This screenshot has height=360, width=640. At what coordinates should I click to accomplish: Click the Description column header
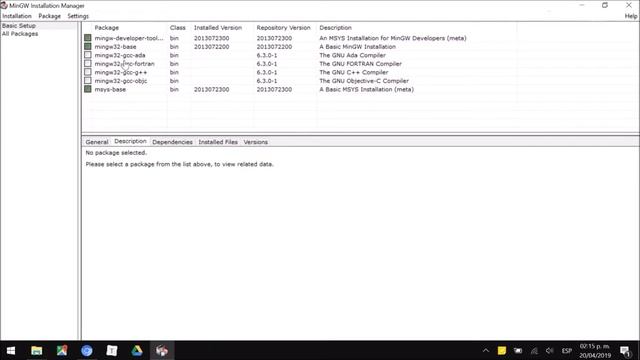(x=335, y=28)
